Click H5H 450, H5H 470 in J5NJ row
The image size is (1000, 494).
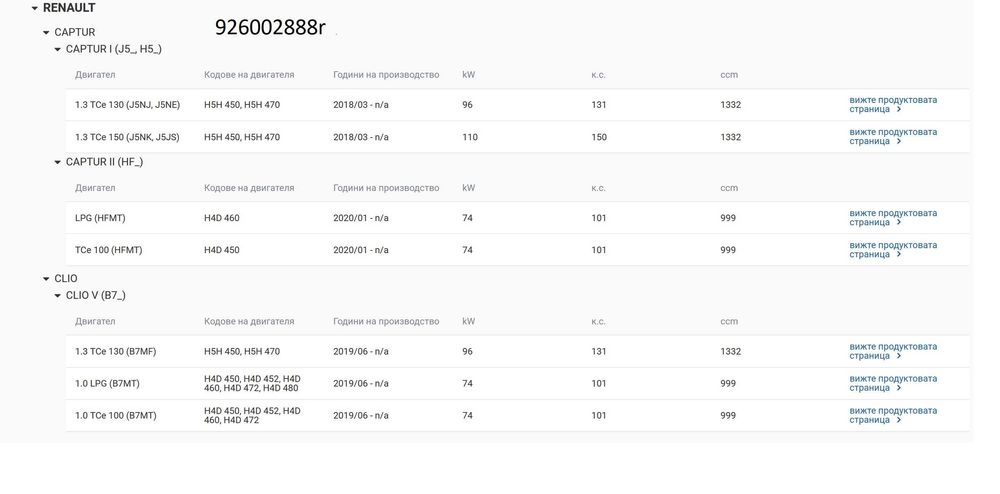click(x=242, y=105)
